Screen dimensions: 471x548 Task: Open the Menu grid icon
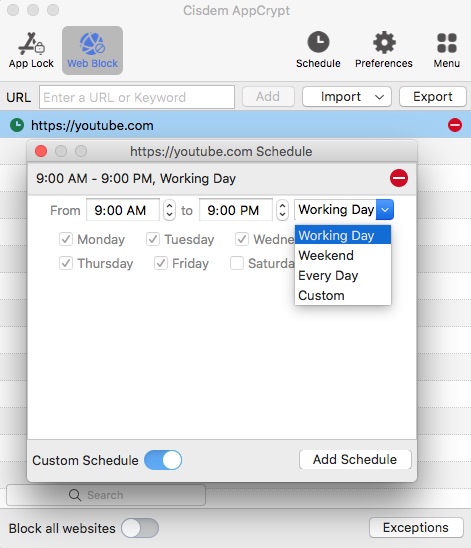point(447,43)
